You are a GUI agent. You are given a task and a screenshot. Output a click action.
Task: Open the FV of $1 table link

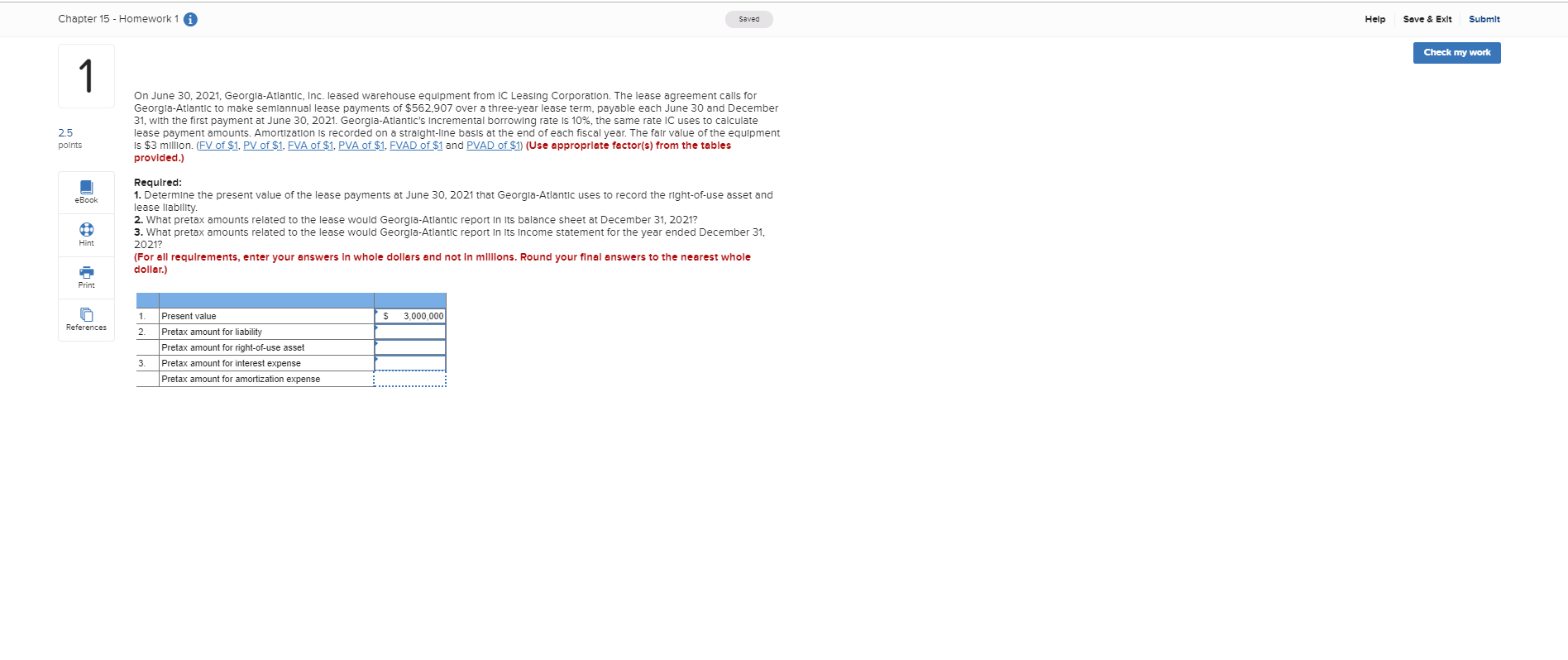tap(218, 146)
